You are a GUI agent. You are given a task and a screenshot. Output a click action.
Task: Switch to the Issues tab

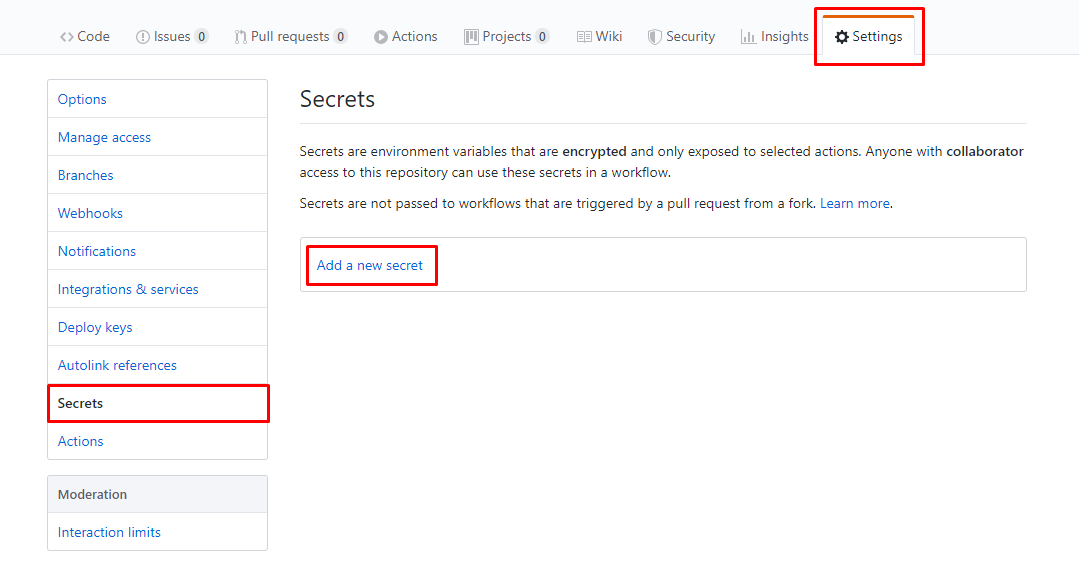coord(172,36)
